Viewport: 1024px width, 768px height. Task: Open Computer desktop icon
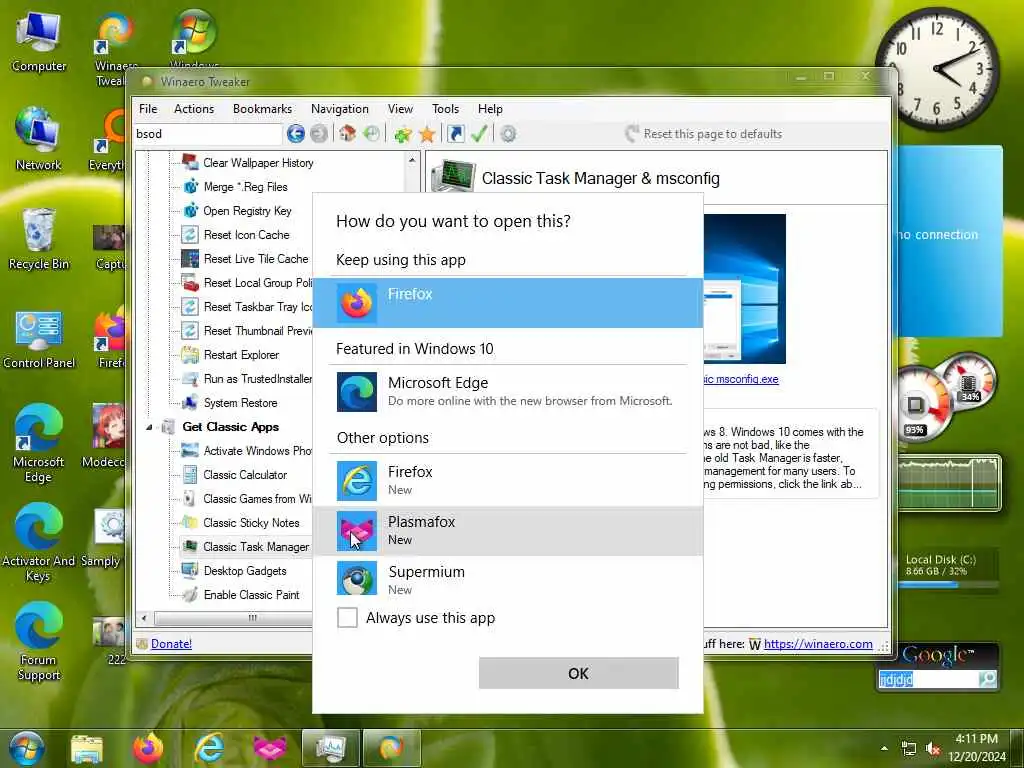click(39, 42)
